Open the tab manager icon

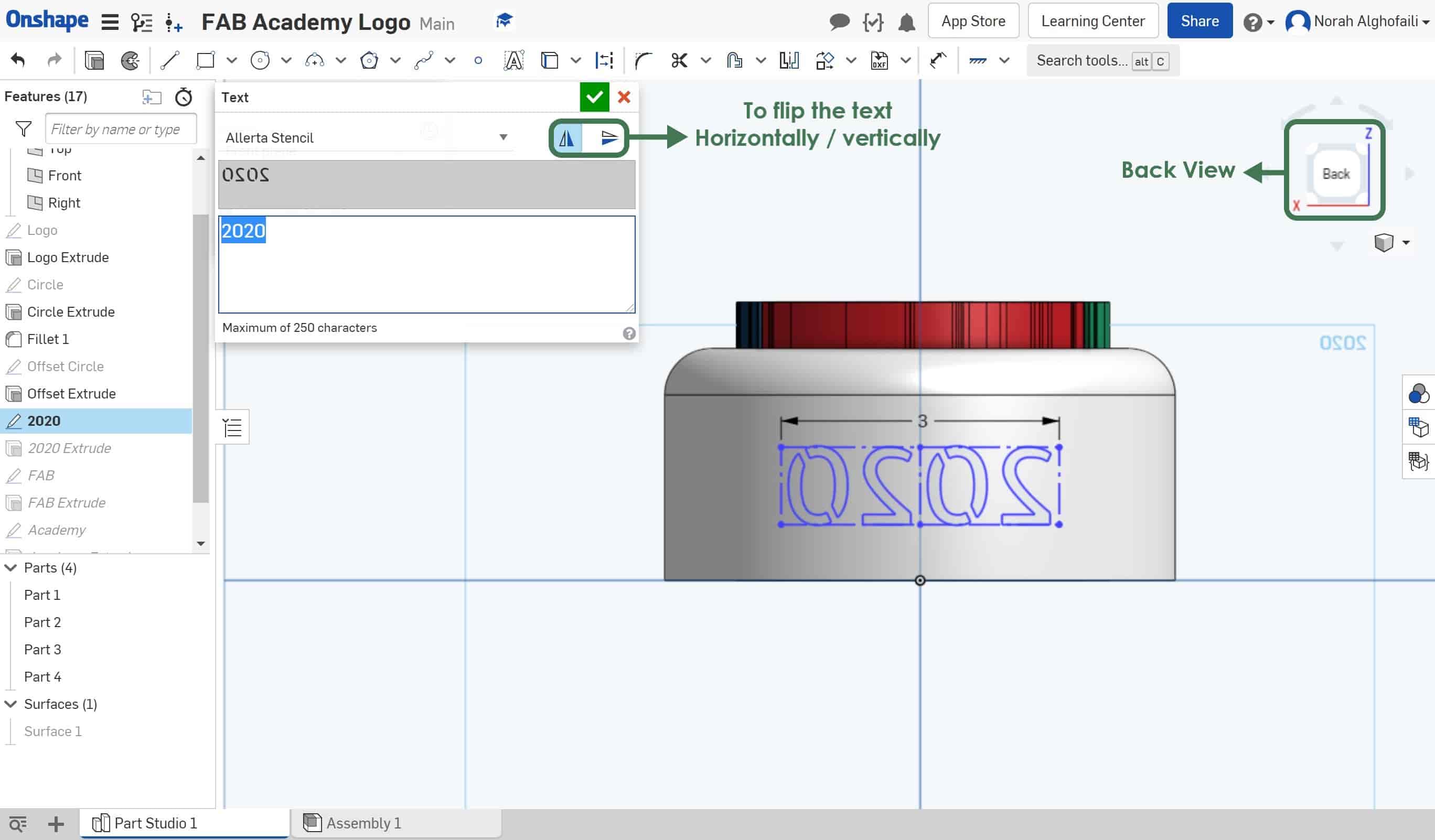pyautogui.click(x=18, y=824)
